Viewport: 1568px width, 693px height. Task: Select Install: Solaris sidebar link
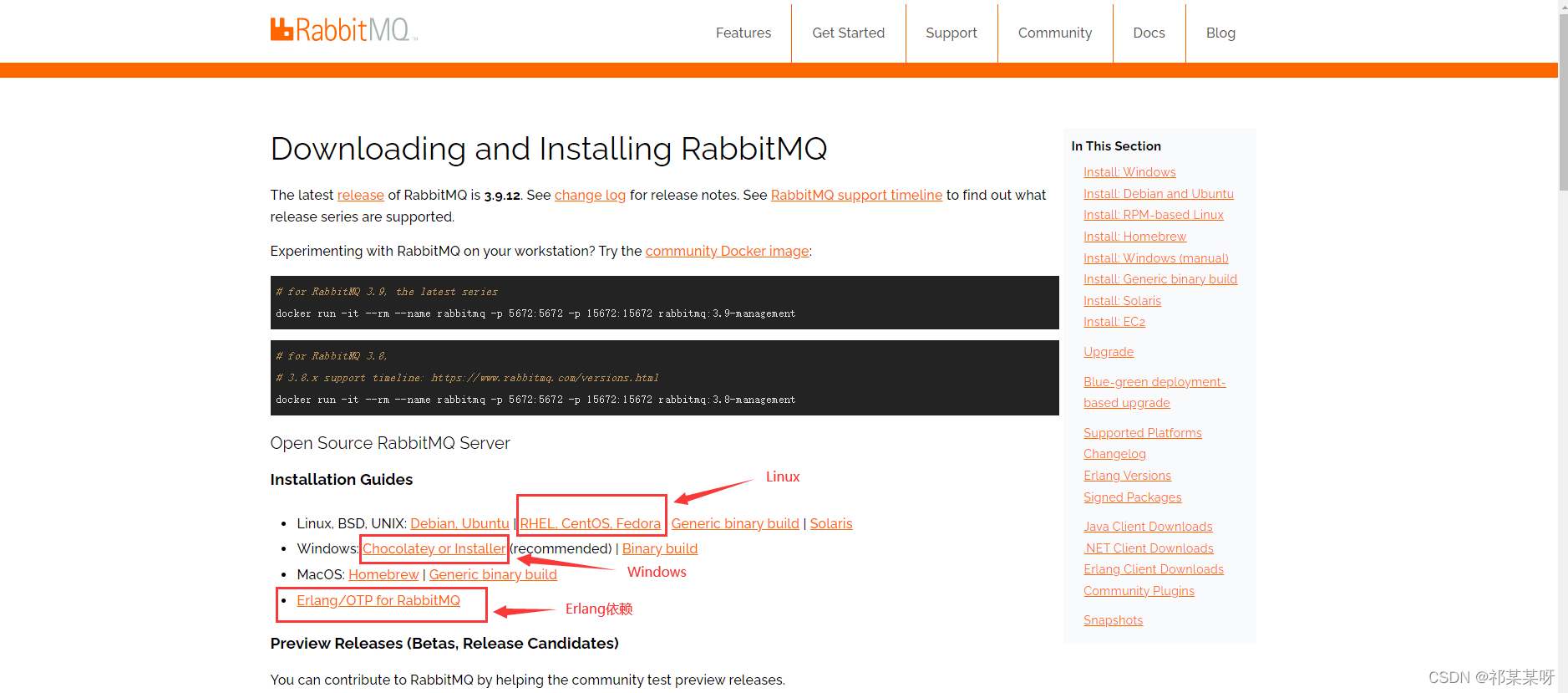[x=1122, y=301]
